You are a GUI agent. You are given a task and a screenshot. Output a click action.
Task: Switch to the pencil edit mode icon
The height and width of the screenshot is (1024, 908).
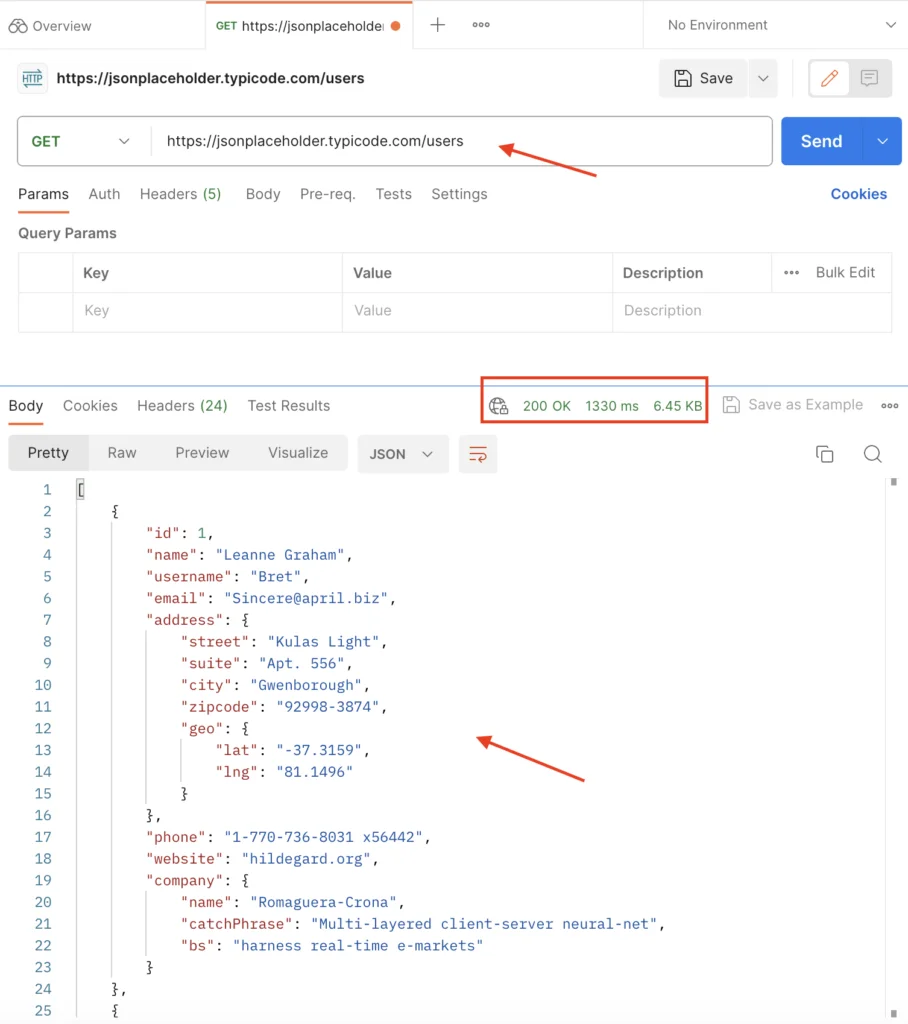(x=829, y=78)
